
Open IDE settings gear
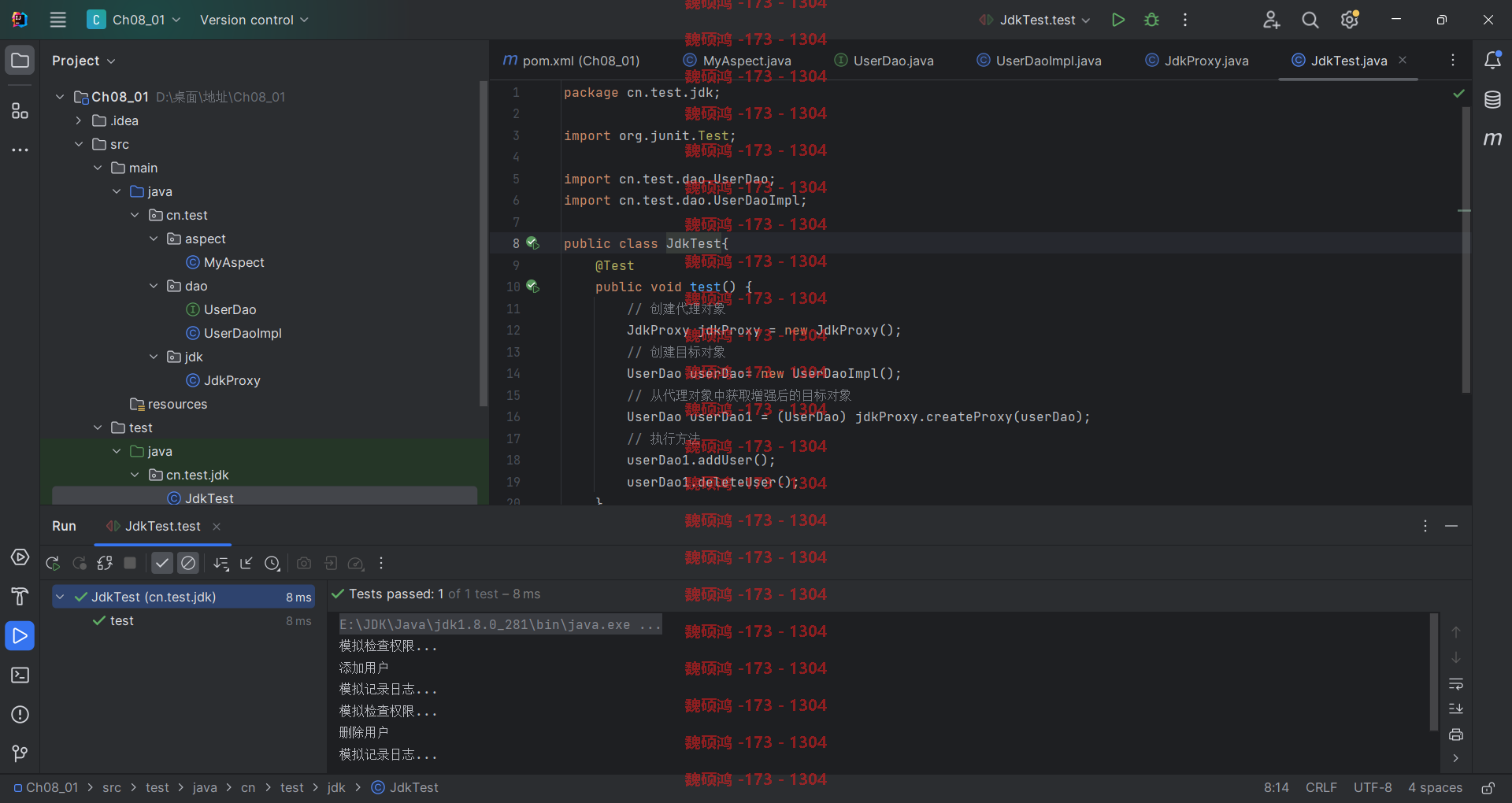tap(1350, 20)
